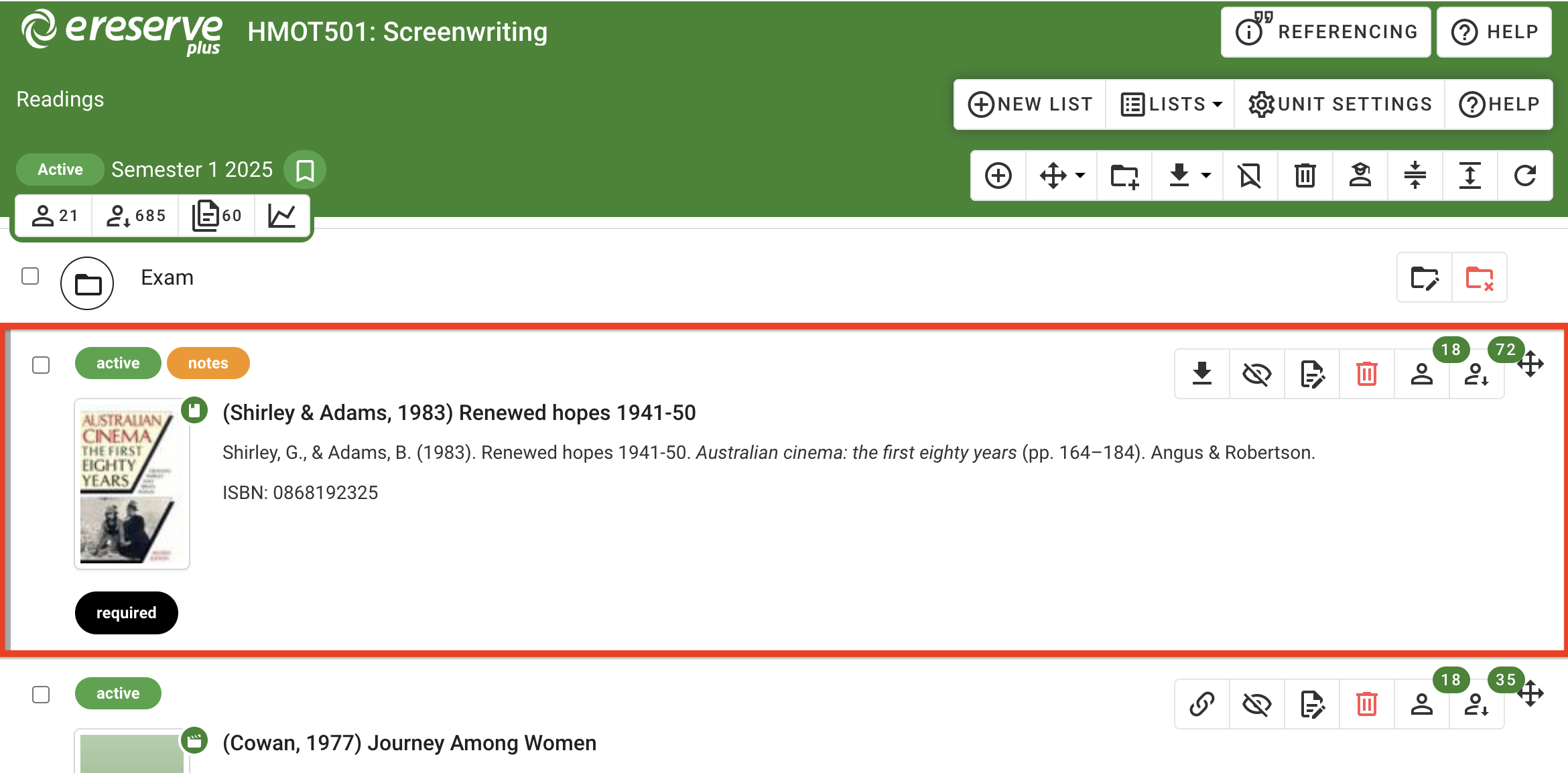Tick the Exam folder checkbox
The image size is (1568, 773).
pyautogui.click(x=30, y=276)
